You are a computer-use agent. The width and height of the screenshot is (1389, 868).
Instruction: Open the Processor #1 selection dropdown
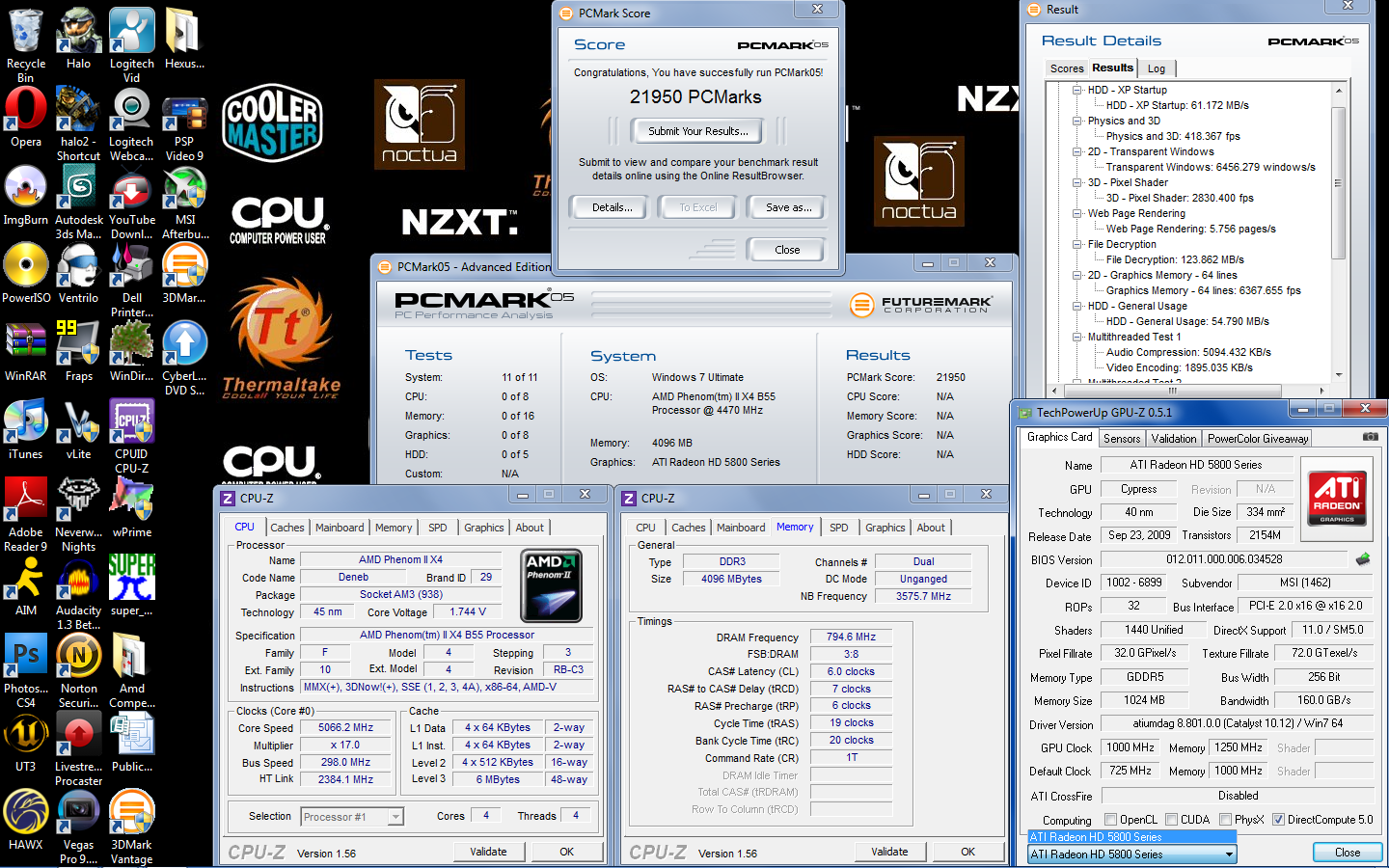395,817
